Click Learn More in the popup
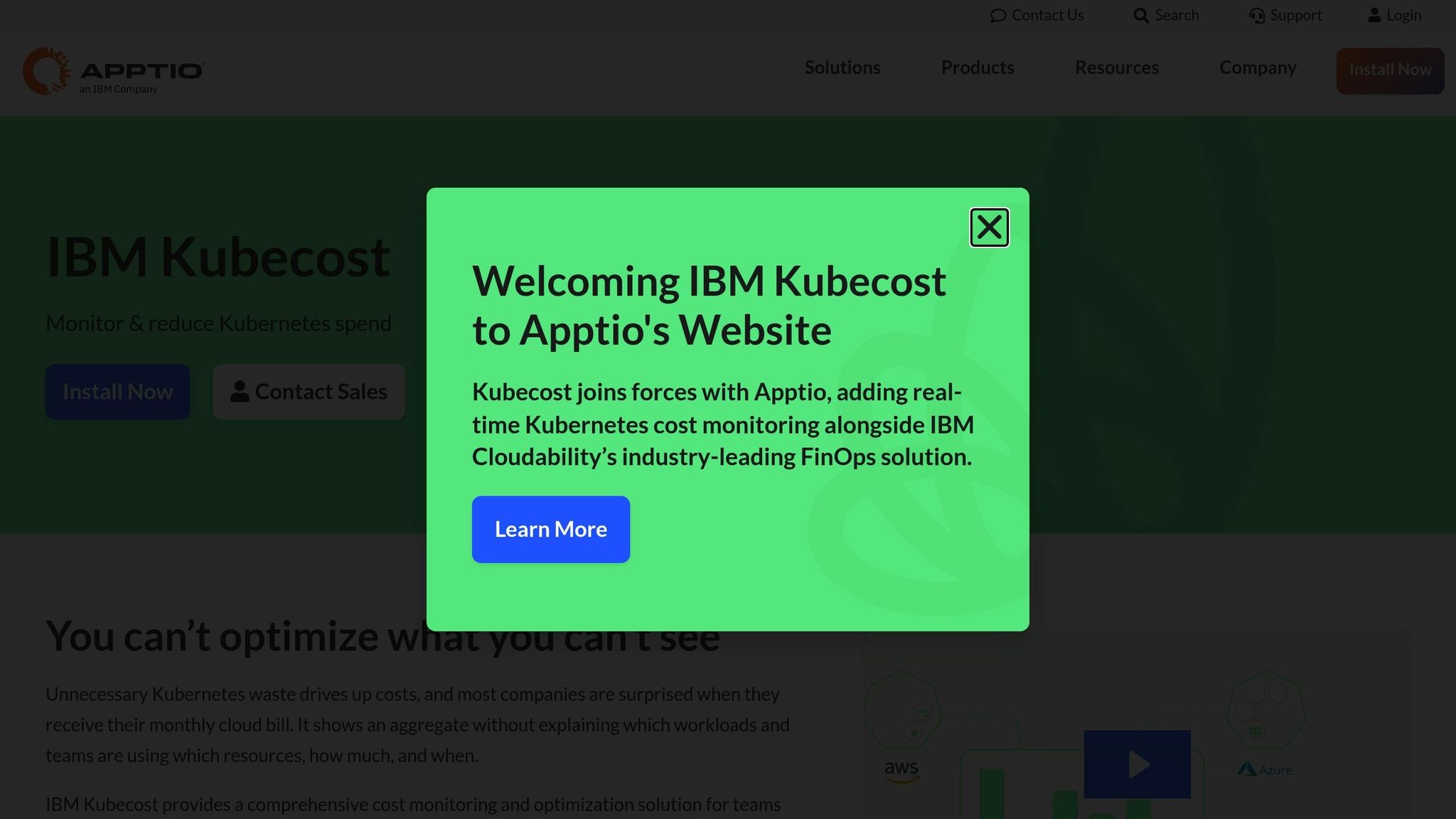The height and width of the screenshot is (819, 1456). 551,529
